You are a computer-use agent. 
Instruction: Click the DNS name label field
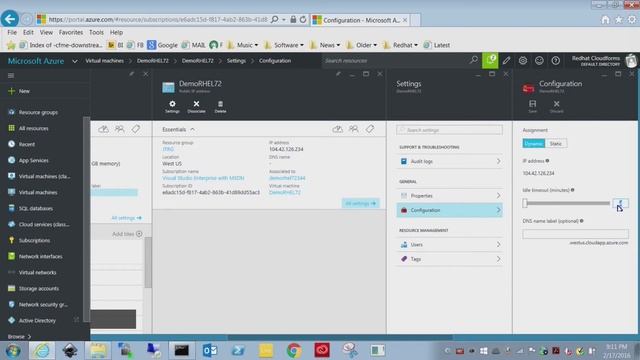pyautogui.click(x=576, y=234)
